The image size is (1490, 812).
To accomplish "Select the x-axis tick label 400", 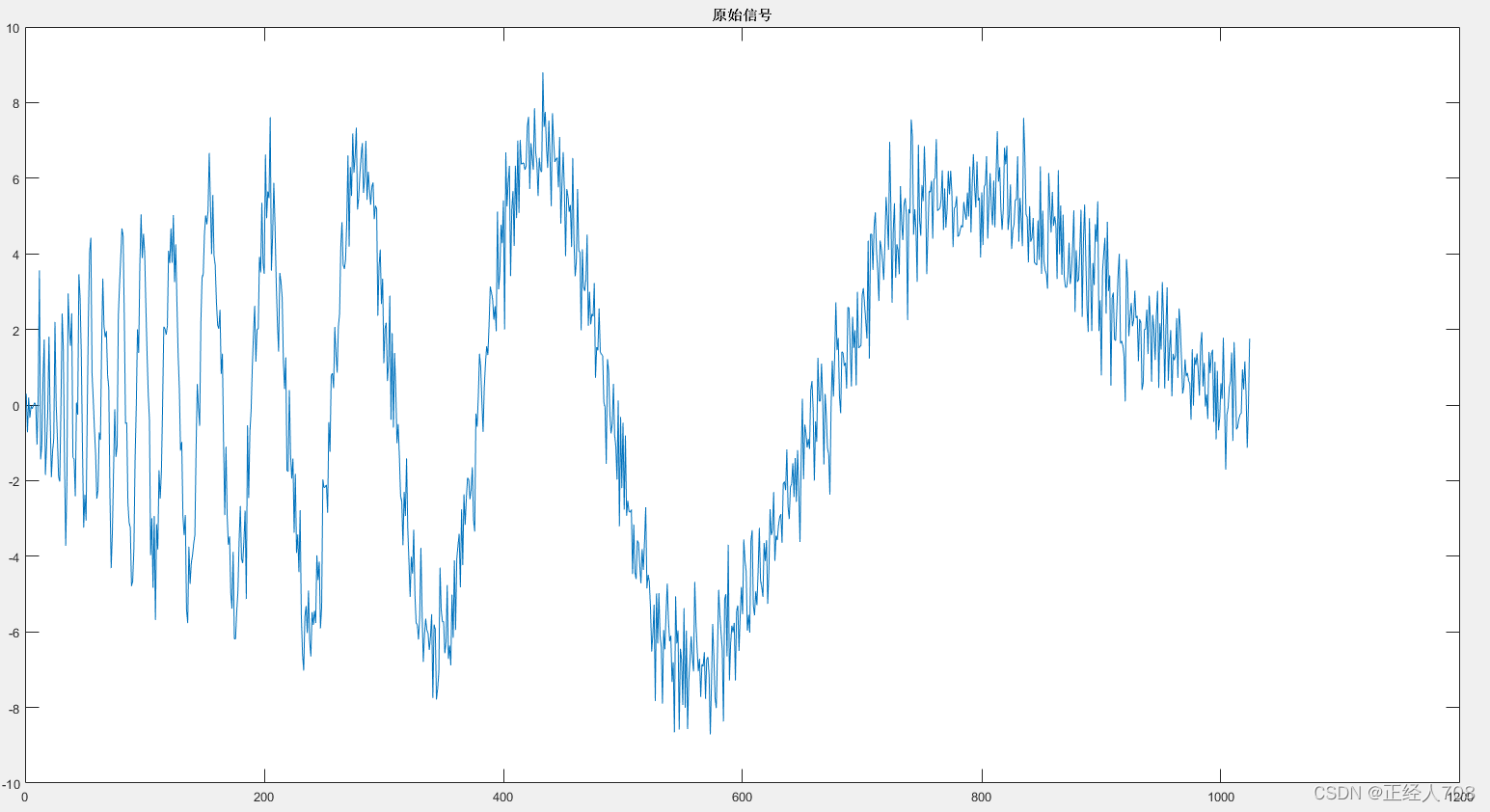I will point(502,797).
